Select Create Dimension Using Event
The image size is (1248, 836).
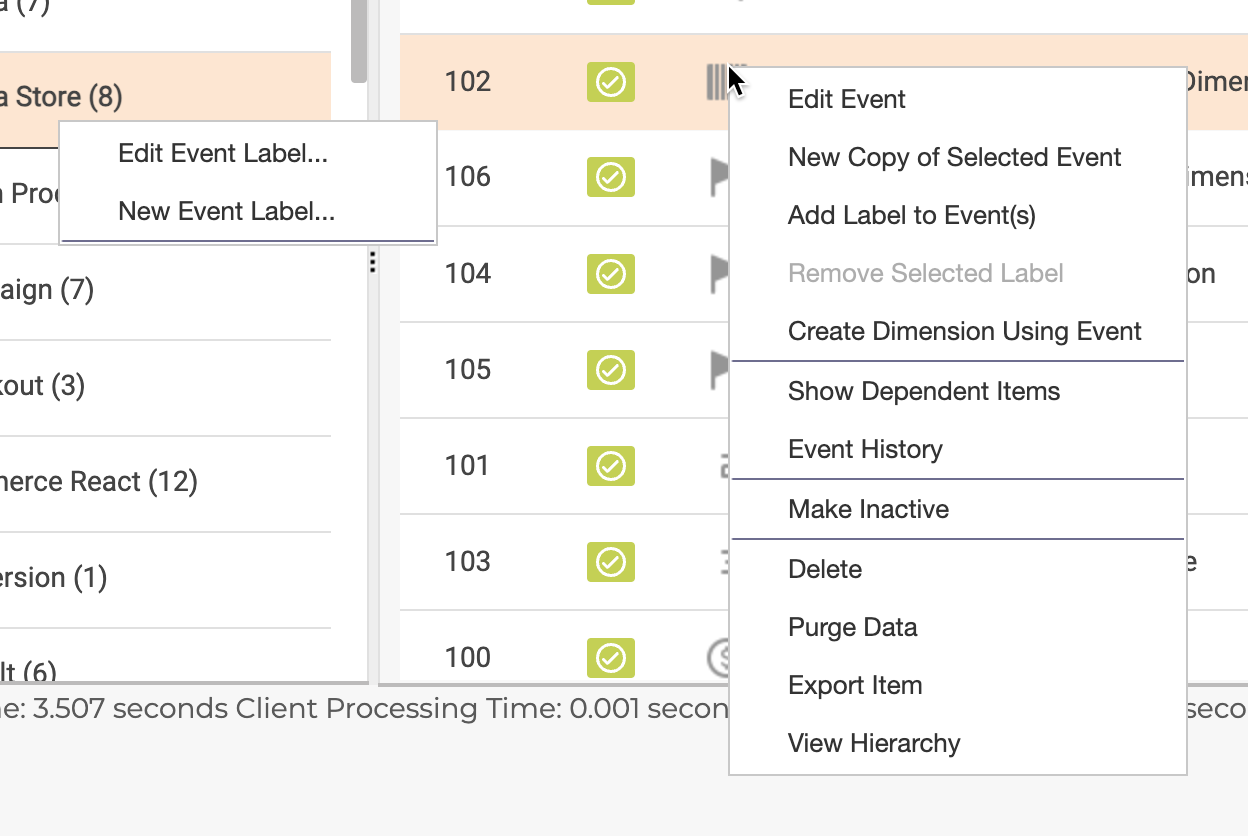tap(964, 331)
